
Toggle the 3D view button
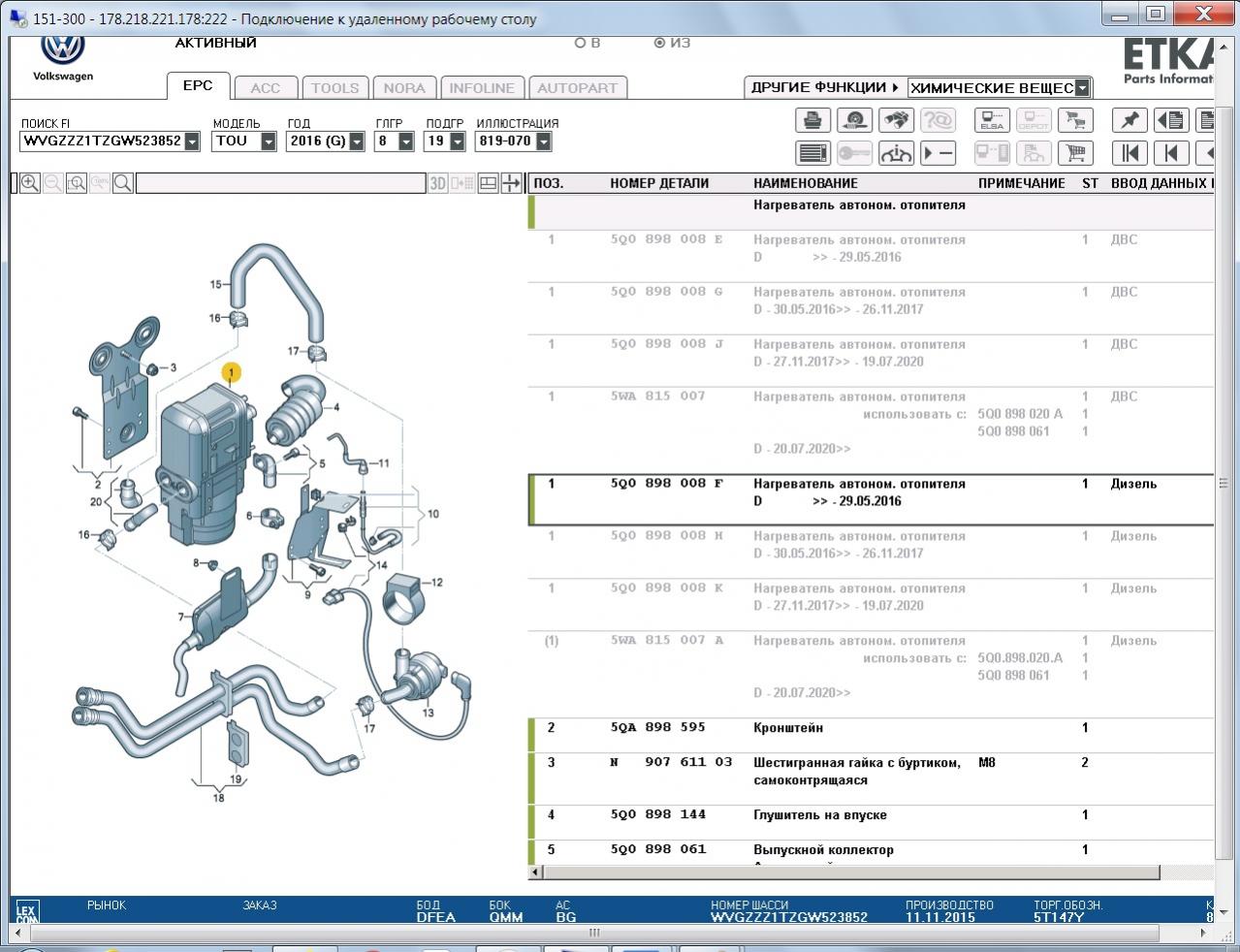coord(438,183)
